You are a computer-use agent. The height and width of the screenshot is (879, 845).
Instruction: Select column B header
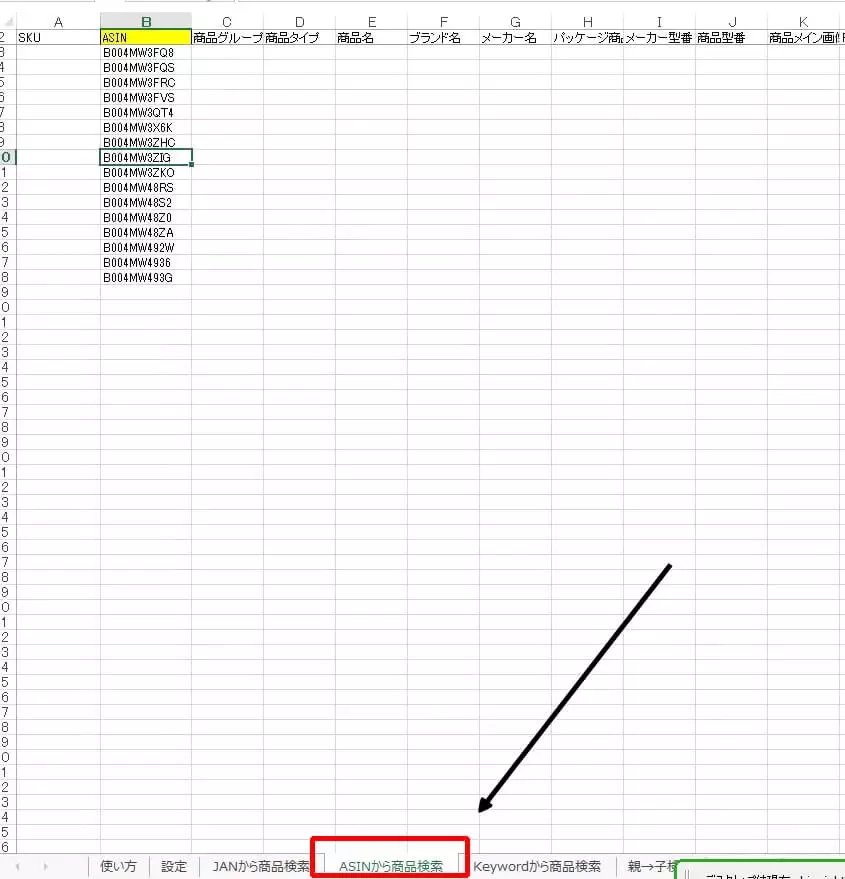tap(146, 21)
